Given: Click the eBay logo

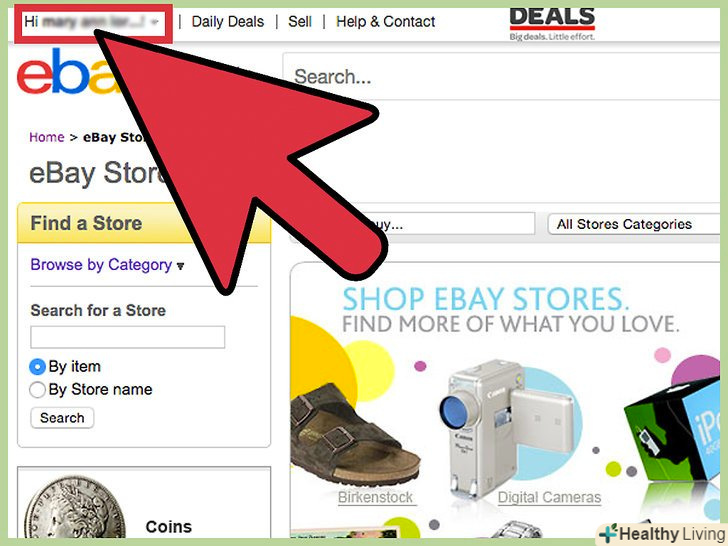Looking at the screenshot, I should tap(65, 72).
